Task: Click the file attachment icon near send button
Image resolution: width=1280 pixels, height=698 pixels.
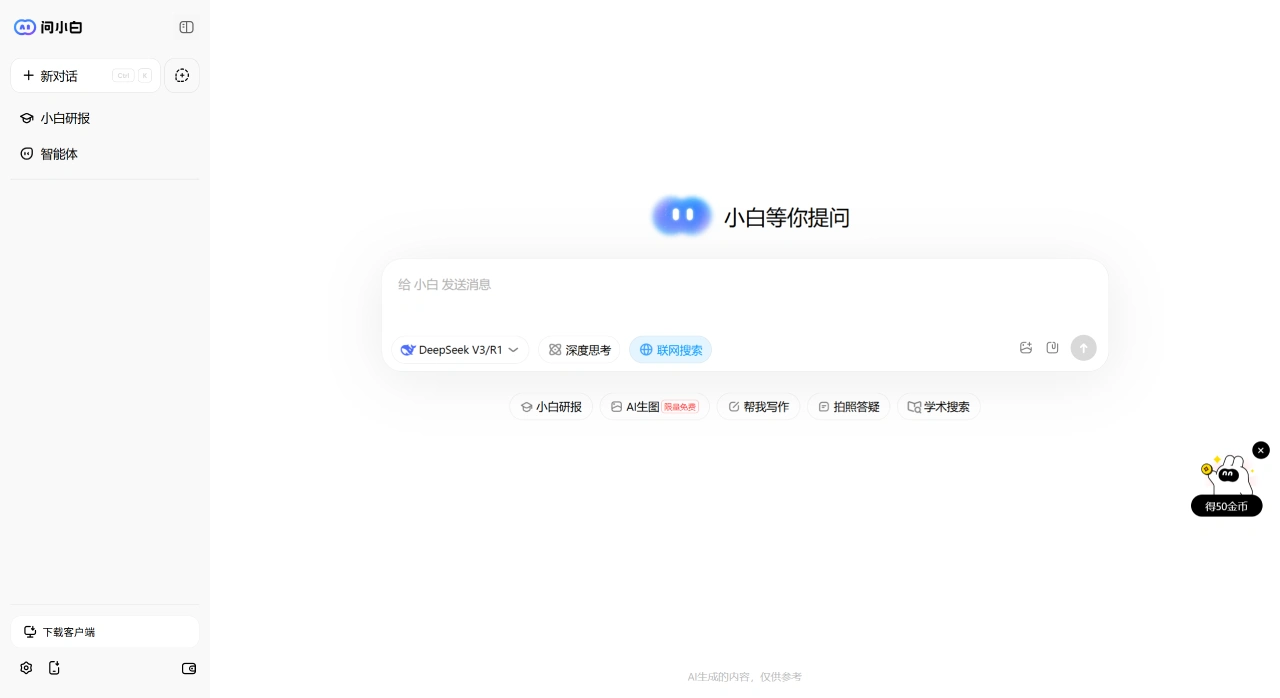Action: tap(1052, 347)
